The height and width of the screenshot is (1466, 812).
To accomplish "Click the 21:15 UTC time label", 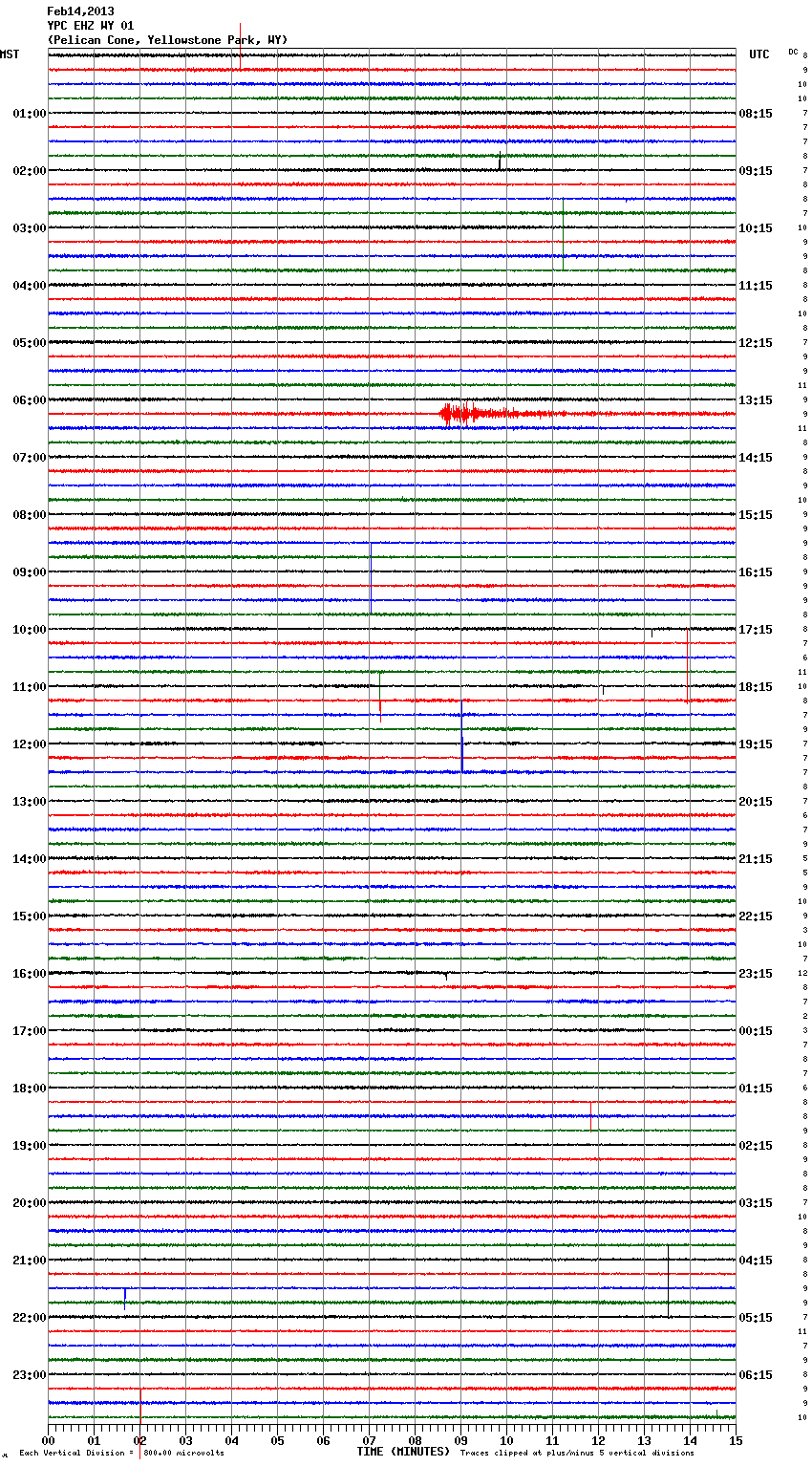I will coord(756,859).
